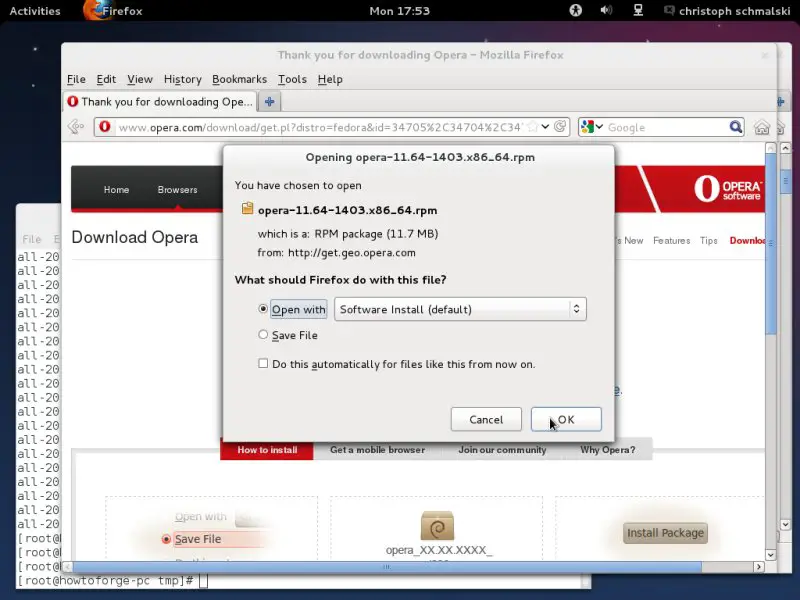Select the Why Opera? tab
Image resolution: width=800 pixels, height=600 pixels.
click(x=608, y=449)
